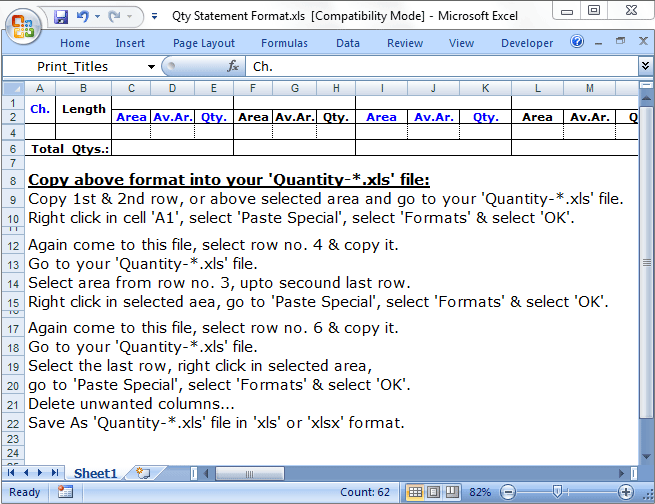Go to last sheet navigation arrow
This screenshot has height=504, width=655.
(x=55, y=472)
